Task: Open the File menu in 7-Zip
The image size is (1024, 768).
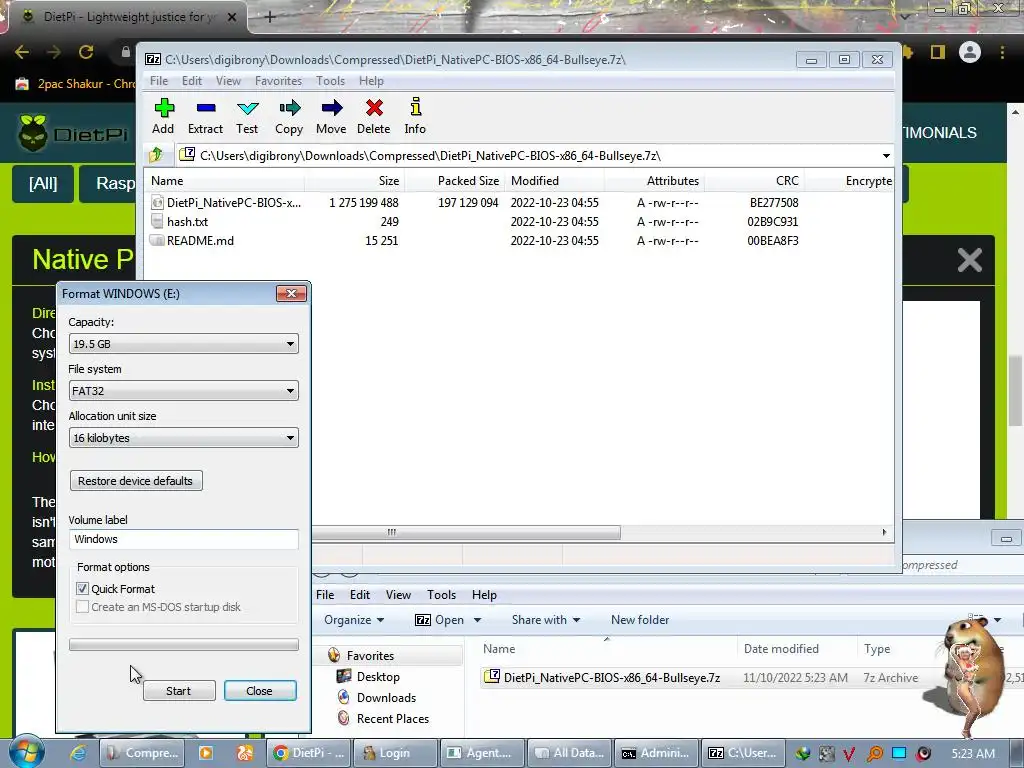Action: click(x=159, y=81)
